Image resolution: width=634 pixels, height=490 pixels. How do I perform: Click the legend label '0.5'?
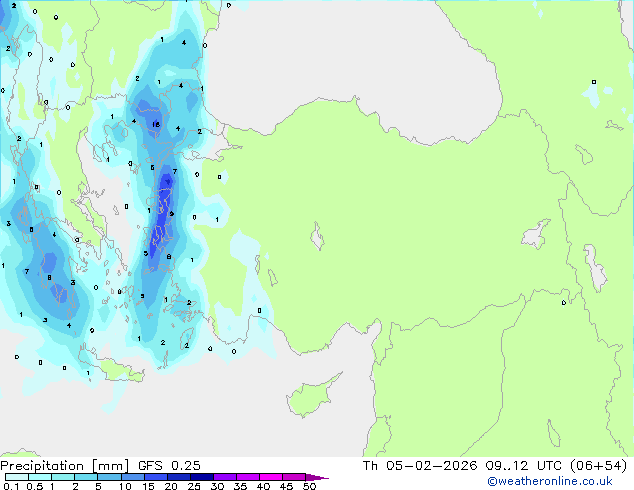point(35,486)
